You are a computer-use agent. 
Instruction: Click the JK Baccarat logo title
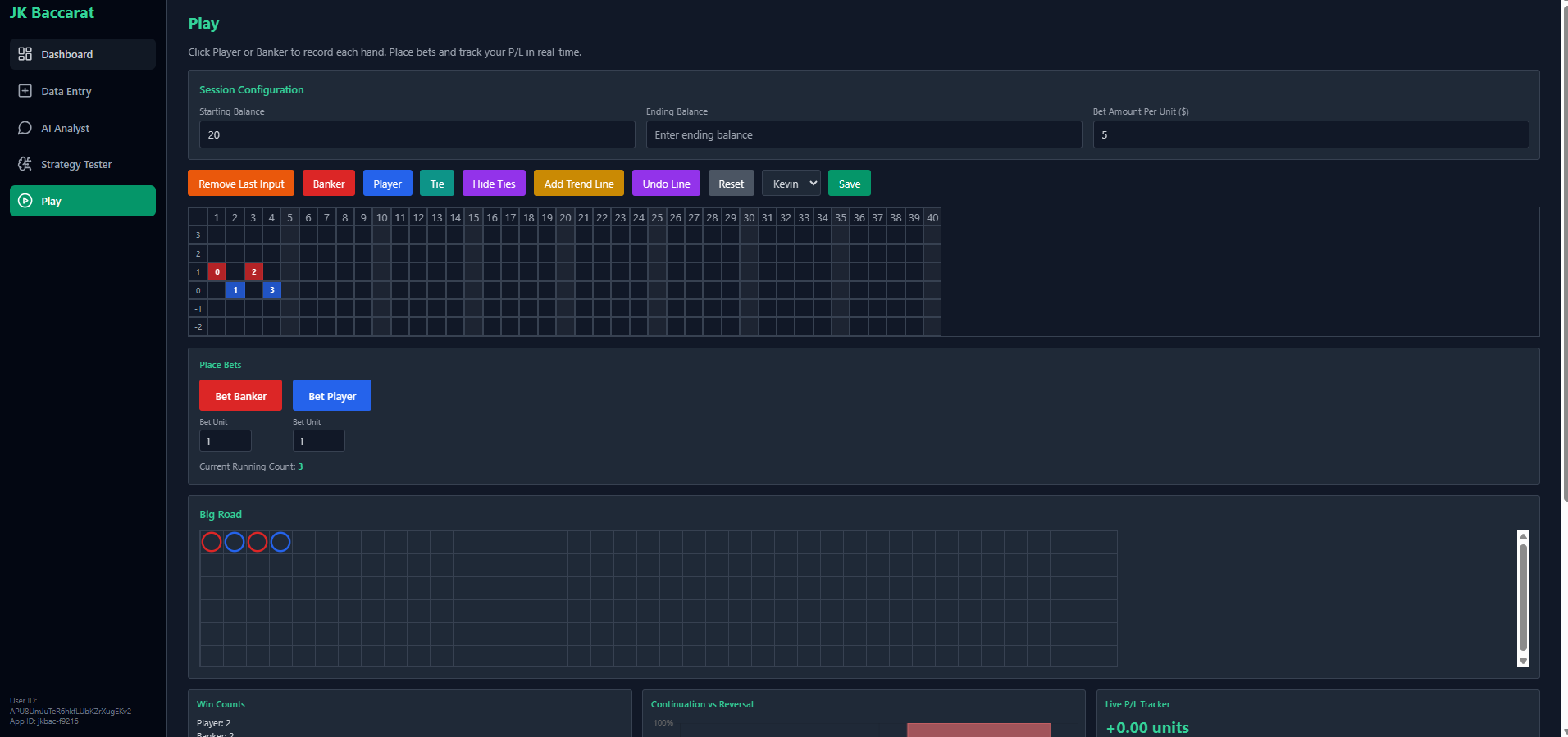52,13
